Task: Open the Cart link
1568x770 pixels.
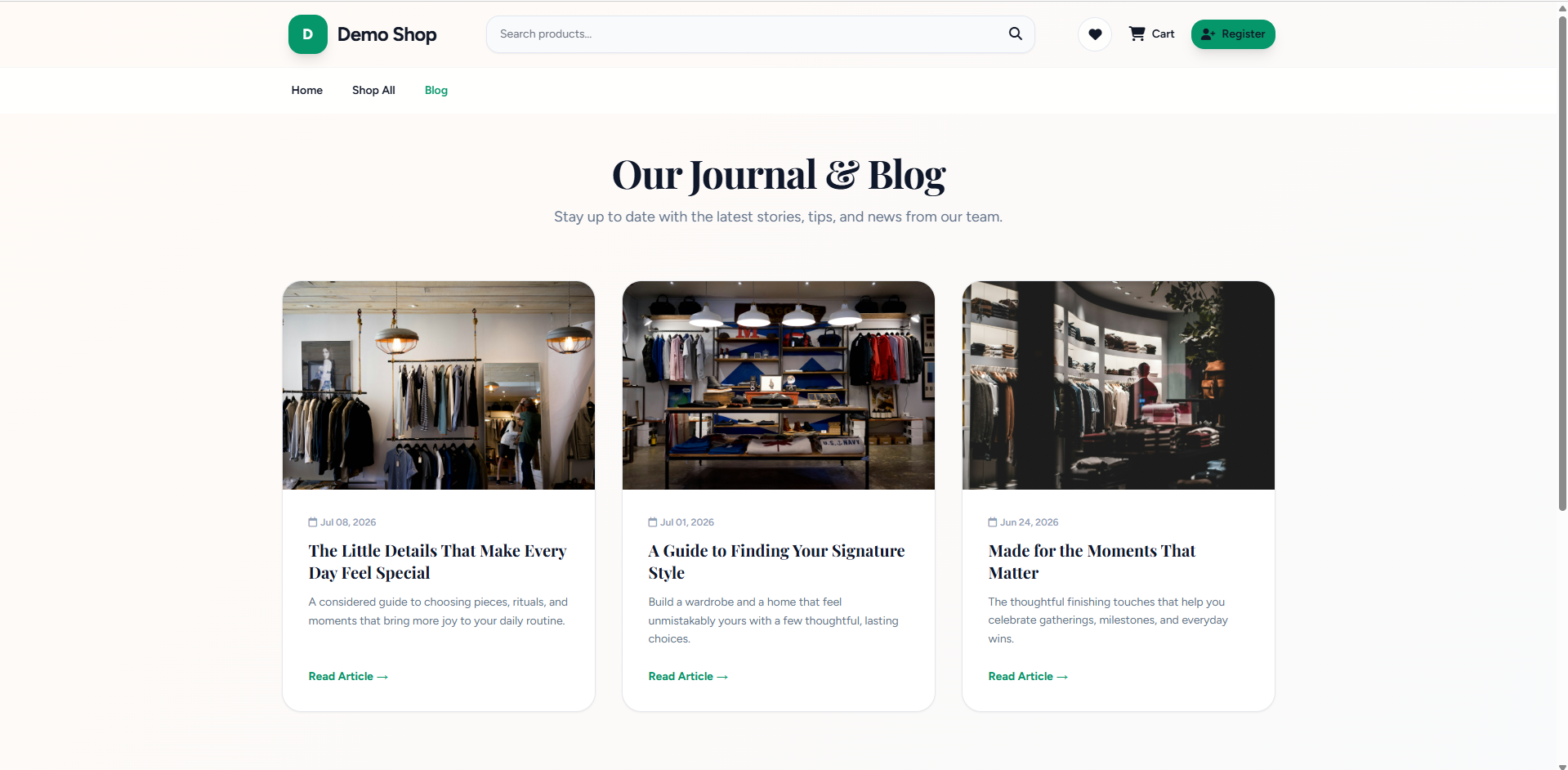Action: click(x=1151, y=34)
